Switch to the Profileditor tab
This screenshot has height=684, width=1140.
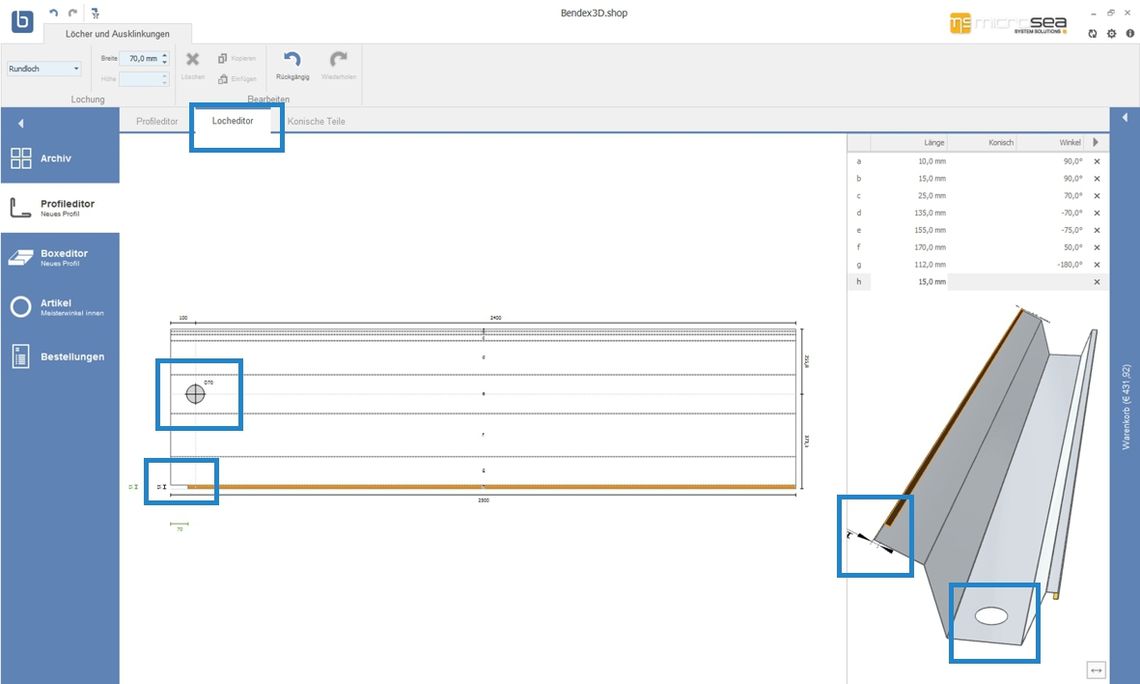click(x=157, y=121)
